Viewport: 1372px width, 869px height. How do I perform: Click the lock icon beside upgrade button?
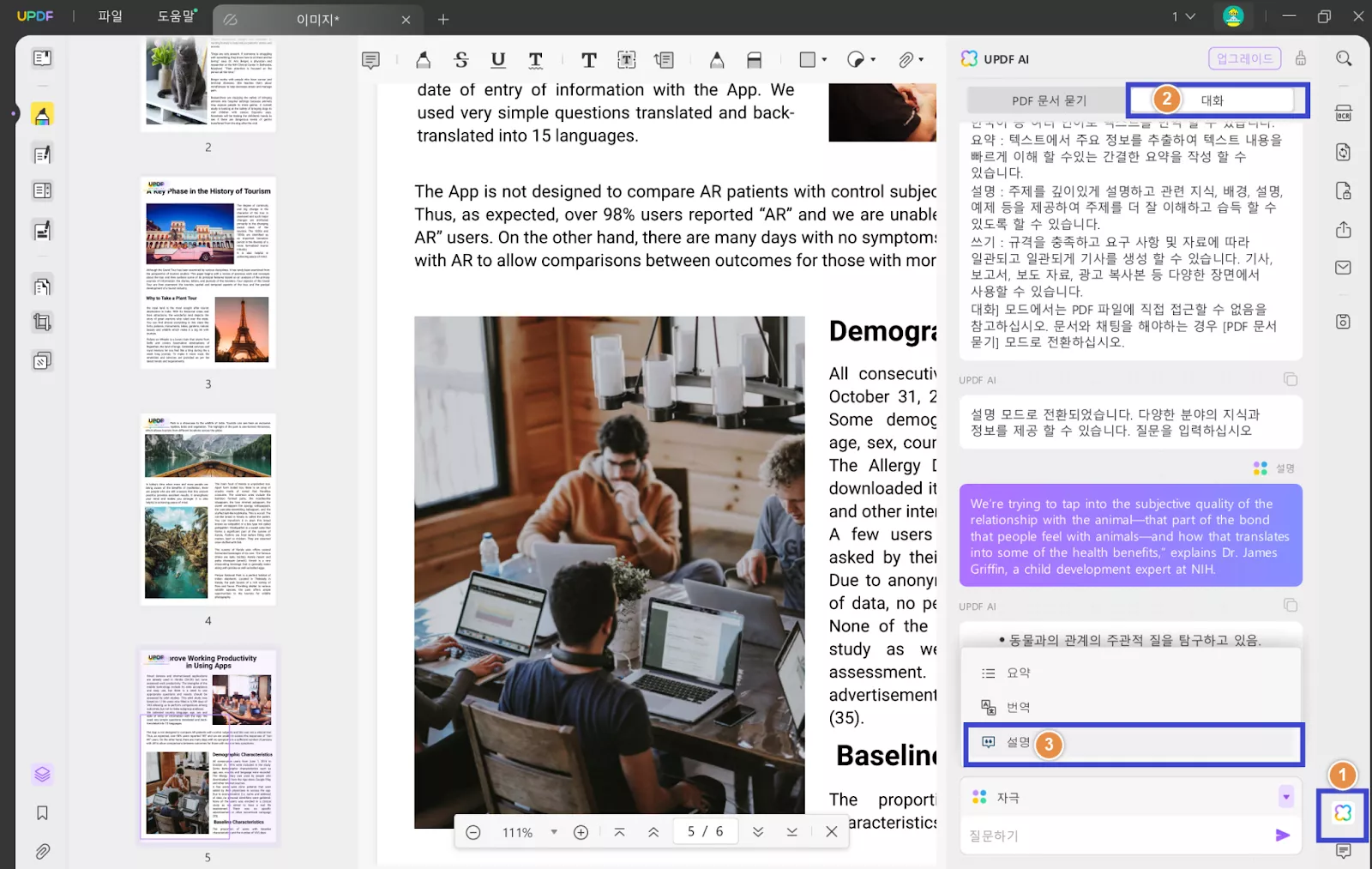[x=1301, y=58]
